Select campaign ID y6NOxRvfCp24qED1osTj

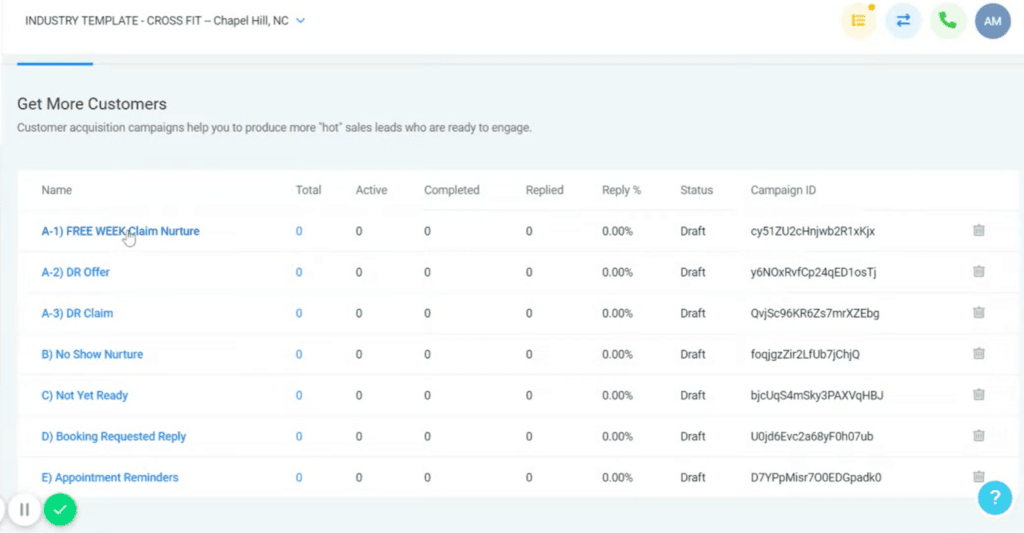click(813, 272)
